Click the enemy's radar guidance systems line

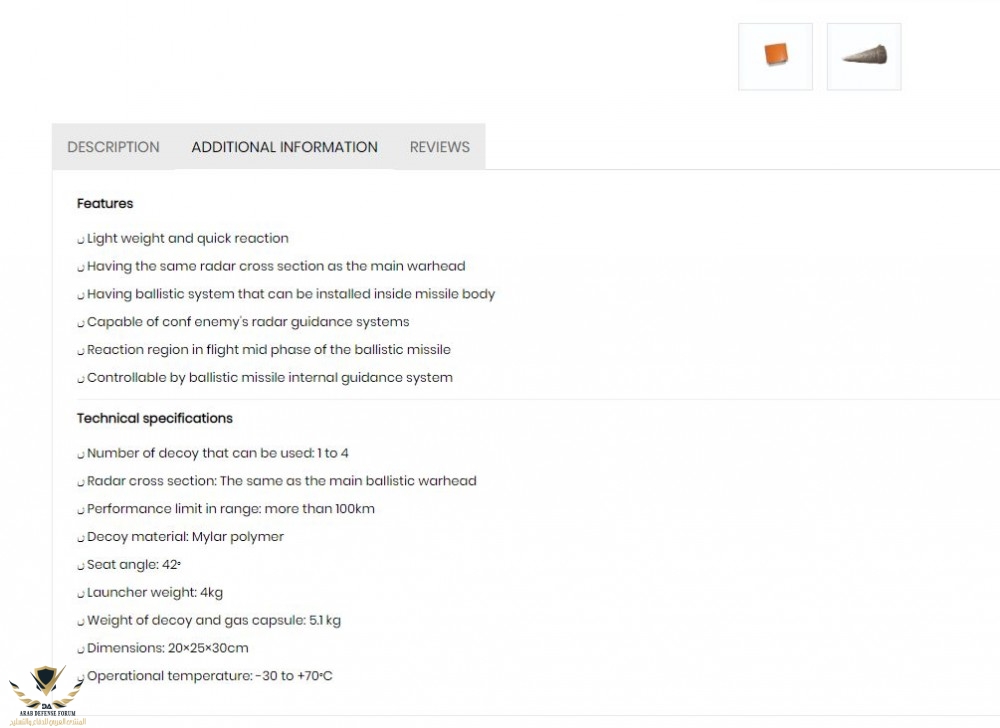(x=247, y=322)
